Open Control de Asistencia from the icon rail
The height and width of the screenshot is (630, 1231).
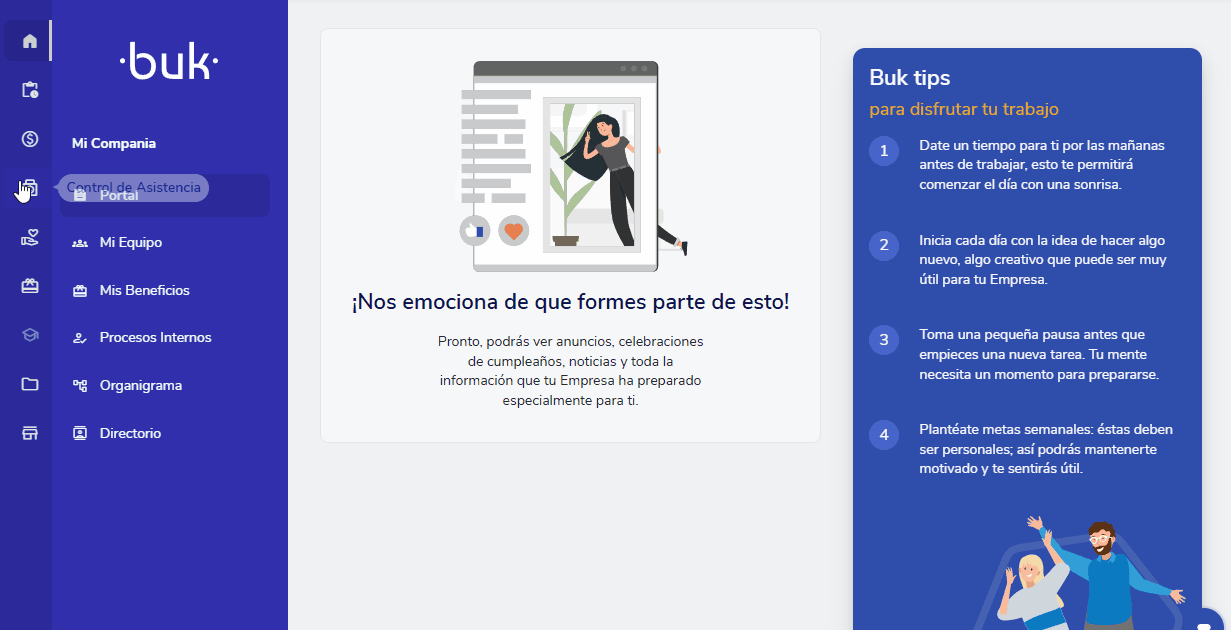point(27,187)
